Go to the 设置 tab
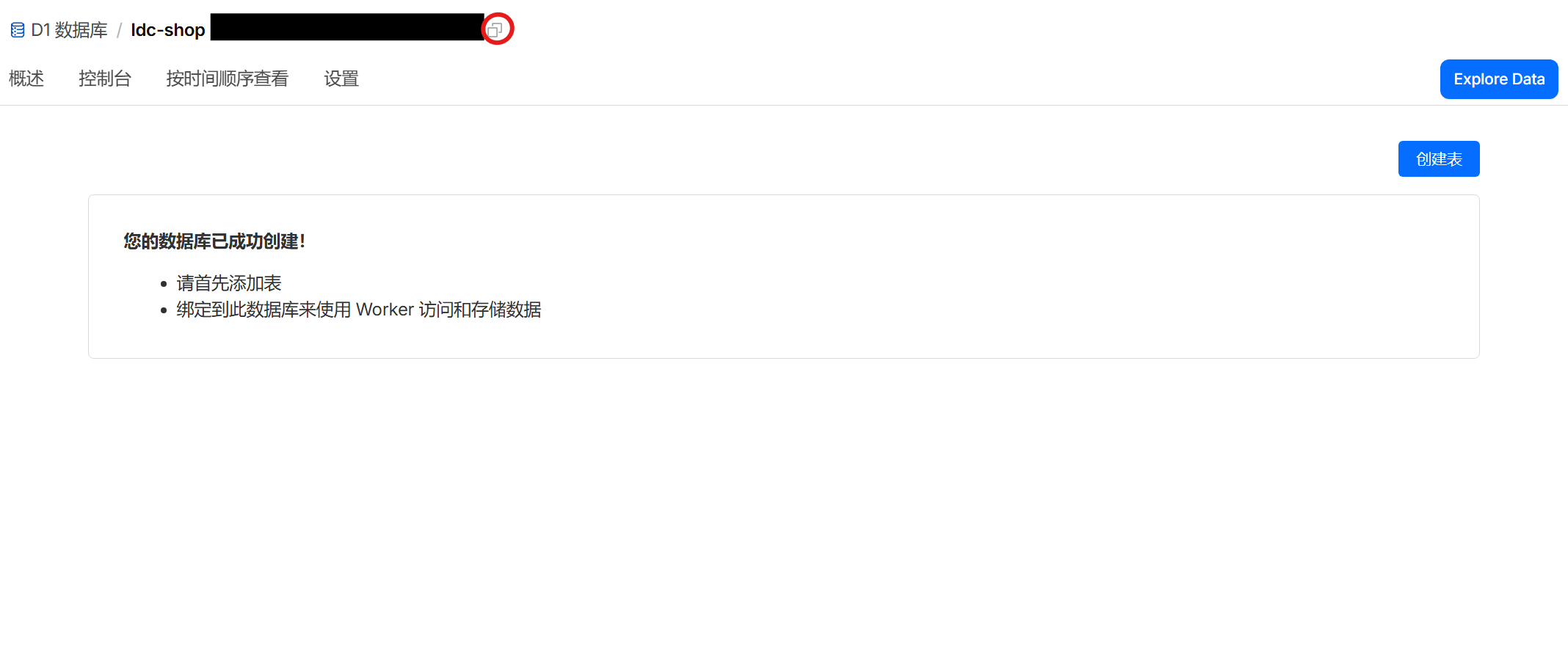This screenshot has width=1568, height=661. coord(341,78)
